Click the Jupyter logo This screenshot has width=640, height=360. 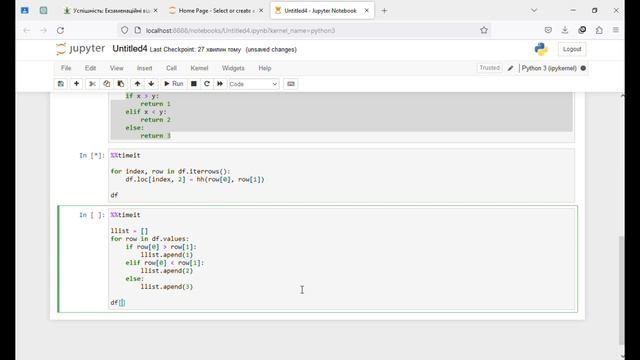click(80, 49)
